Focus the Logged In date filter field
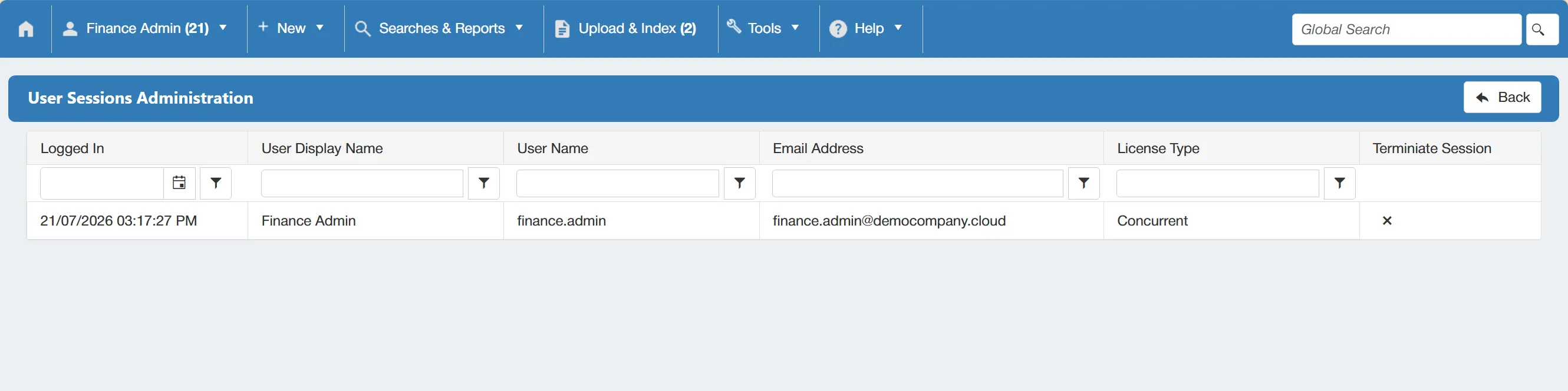Screen dimensions: 1568x391 (x=101, y=183)
